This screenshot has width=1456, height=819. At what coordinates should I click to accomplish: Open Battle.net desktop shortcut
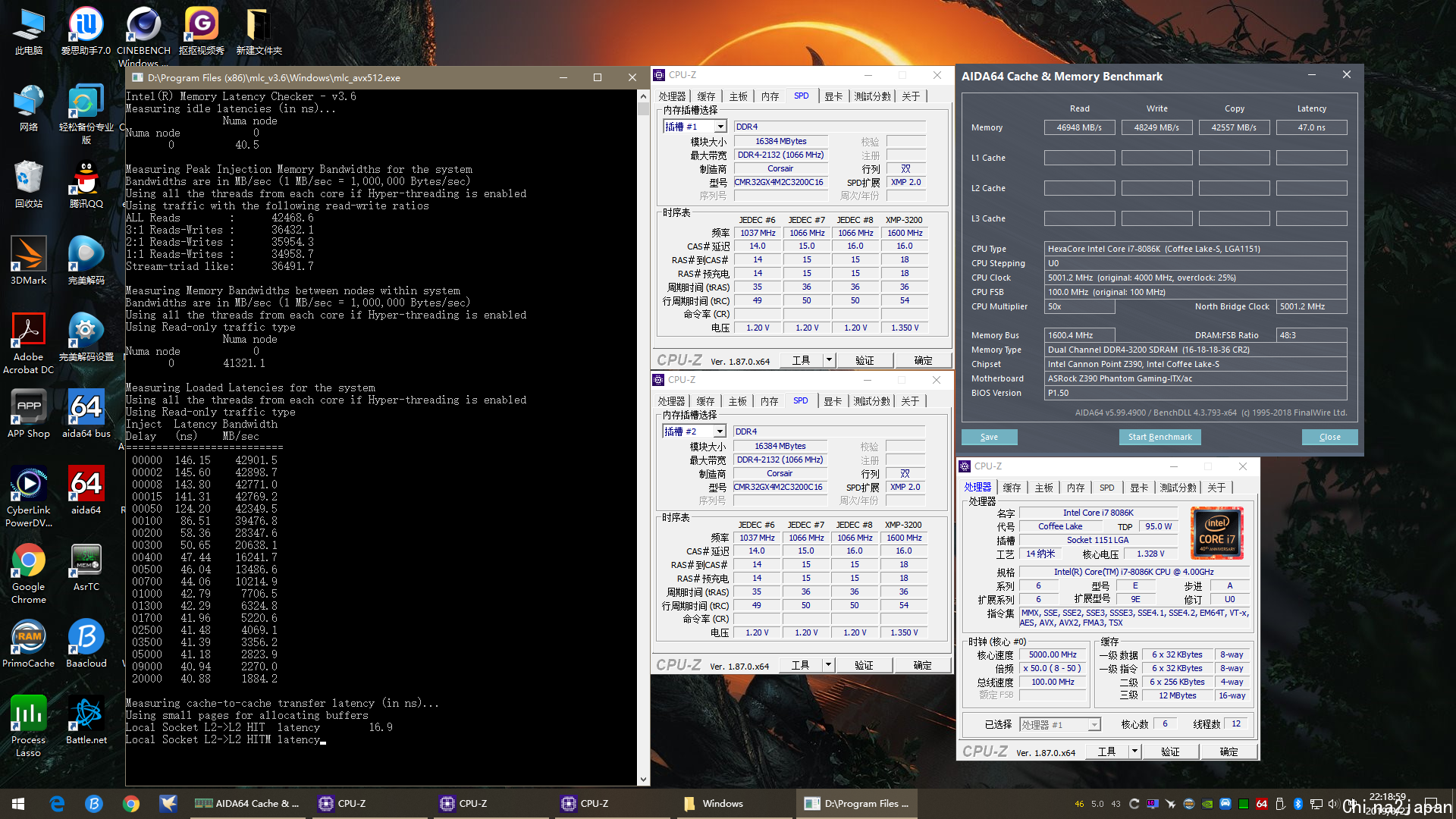tap(86, 720)
